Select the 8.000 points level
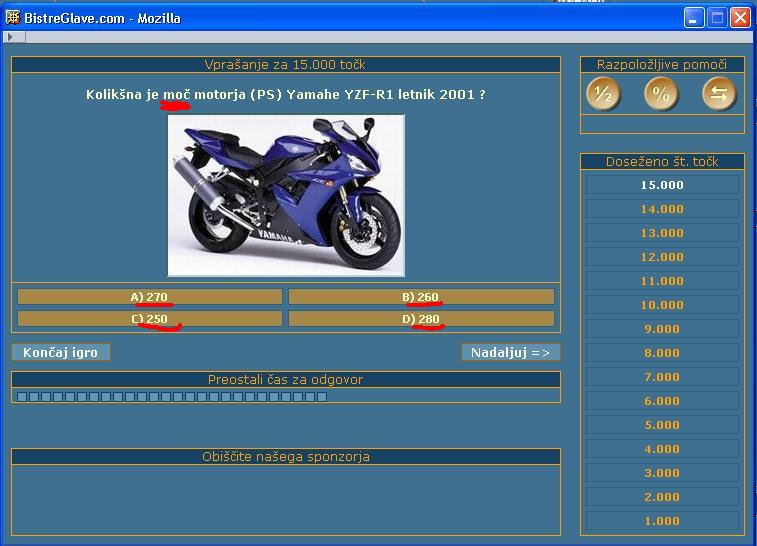The width and height of the screenshot is (757, 546). (662, 353)
